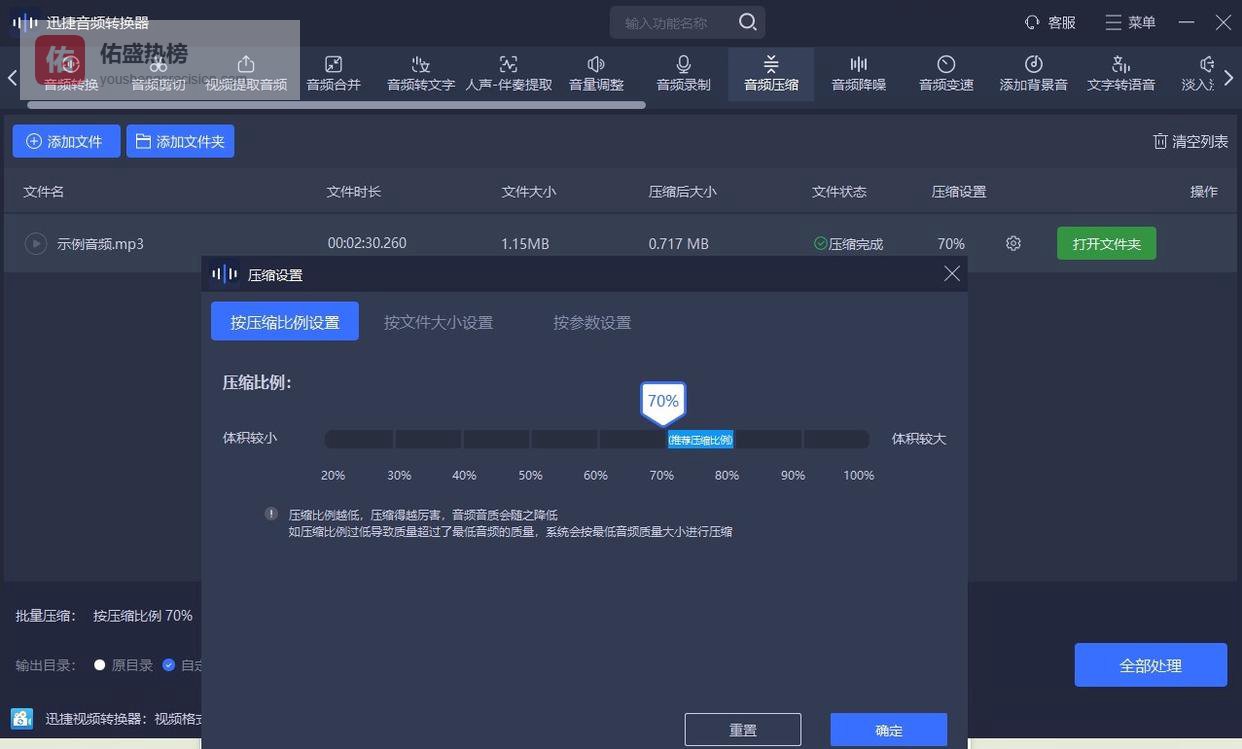The height and width of the screenshot is (749, 1242).
Task: Select the 原目录 output radio button
Action: click(100, 665)
